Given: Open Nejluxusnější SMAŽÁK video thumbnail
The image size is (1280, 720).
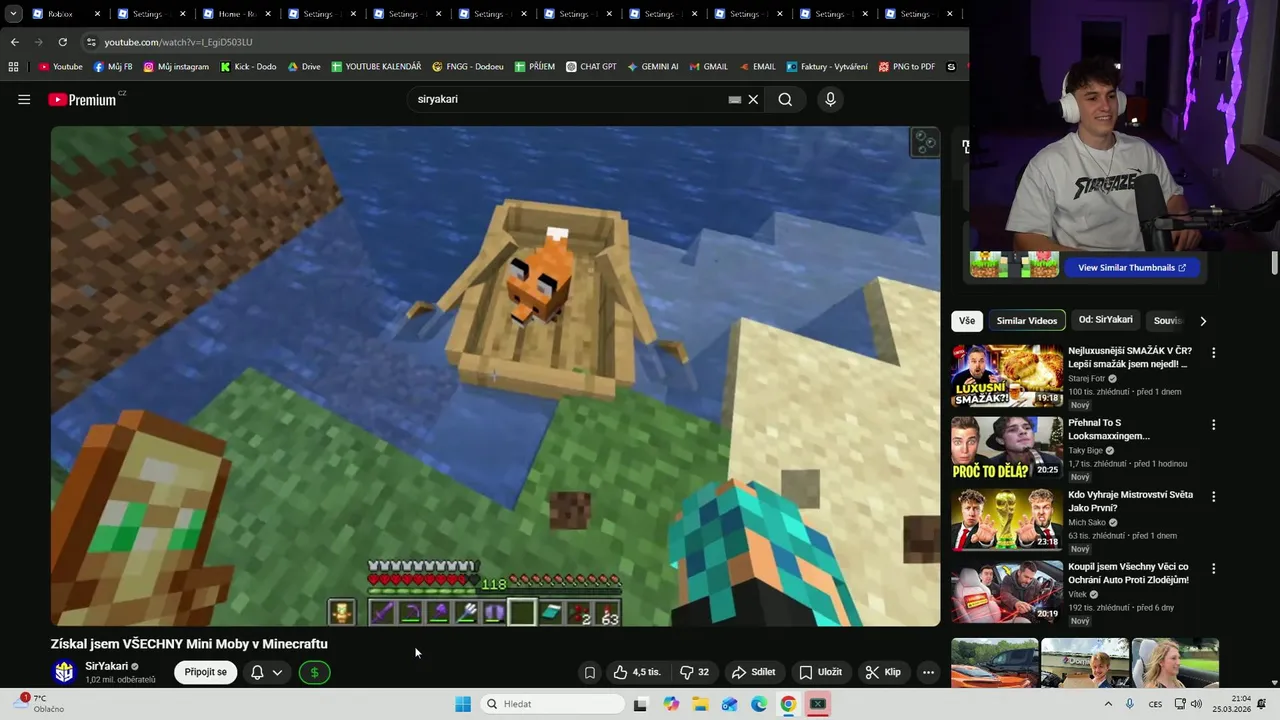Looking at the screenshot, I should [1007, 376].
